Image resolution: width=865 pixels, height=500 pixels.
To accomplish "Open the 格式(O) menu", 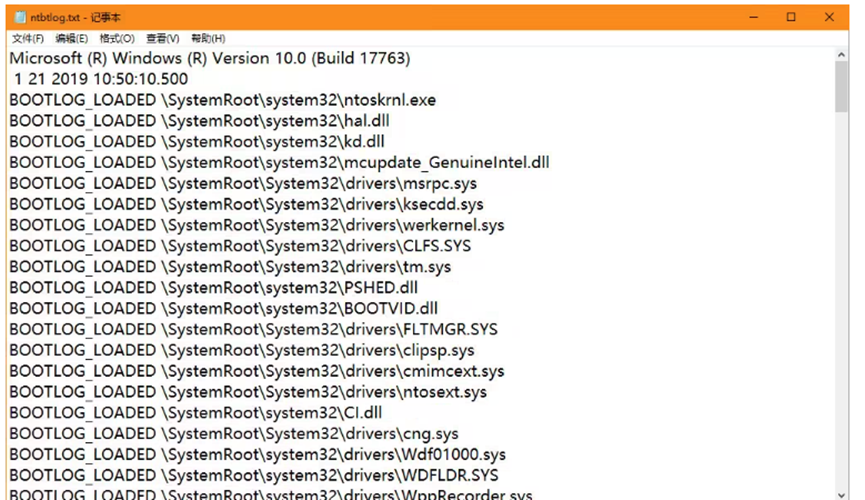I will [117, 39].
